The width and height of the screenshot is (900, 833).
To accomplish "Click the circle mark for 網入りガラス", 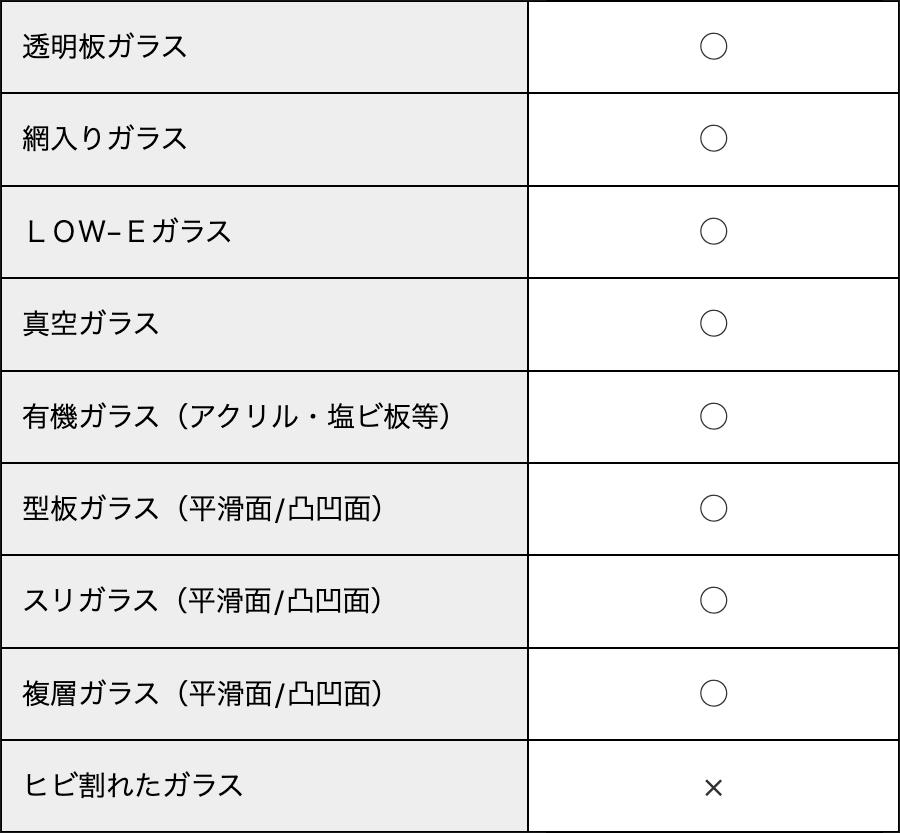I will (713, 139).
